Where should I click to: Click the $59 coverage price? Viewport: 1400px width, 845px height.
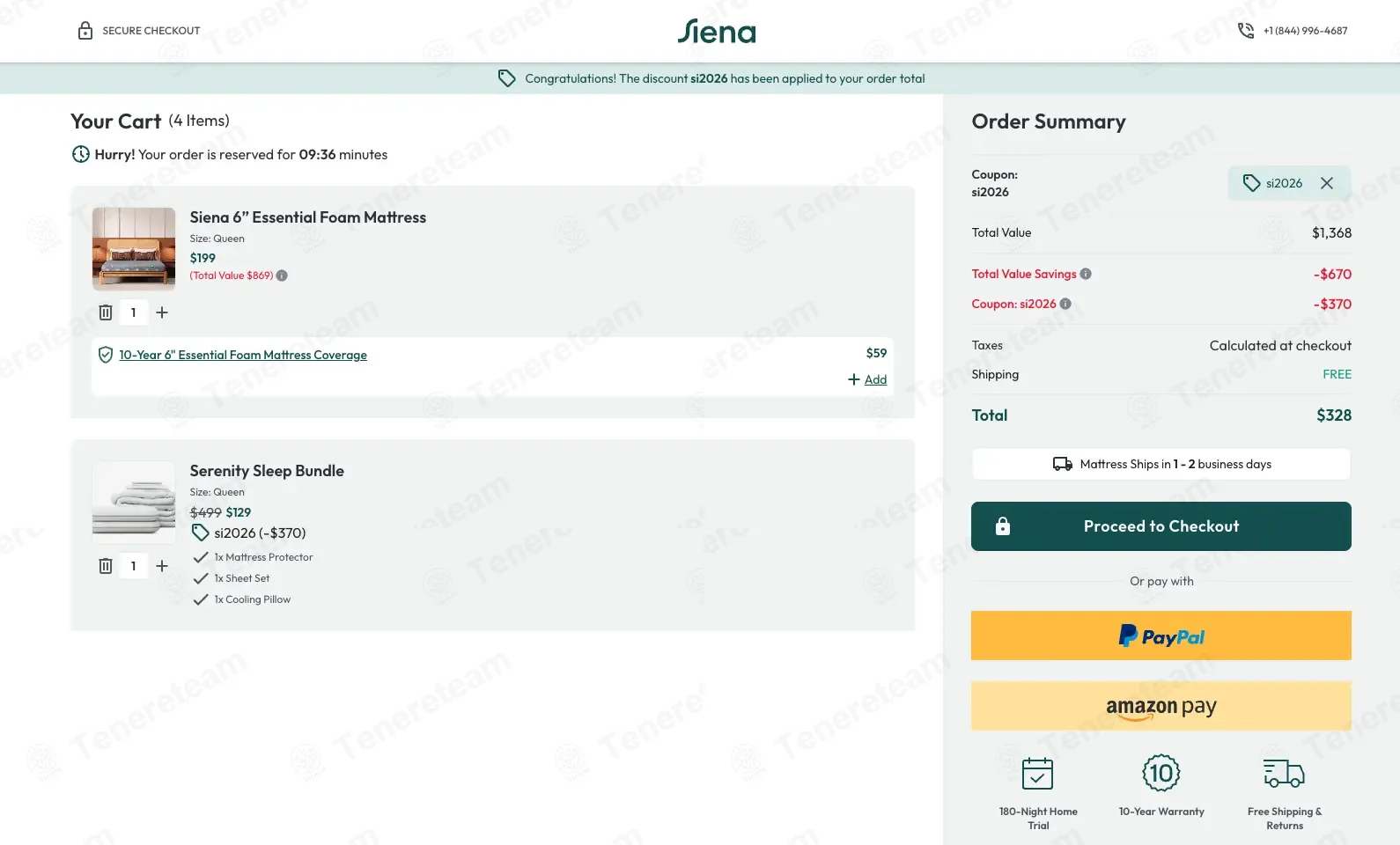tap(876, 353)
